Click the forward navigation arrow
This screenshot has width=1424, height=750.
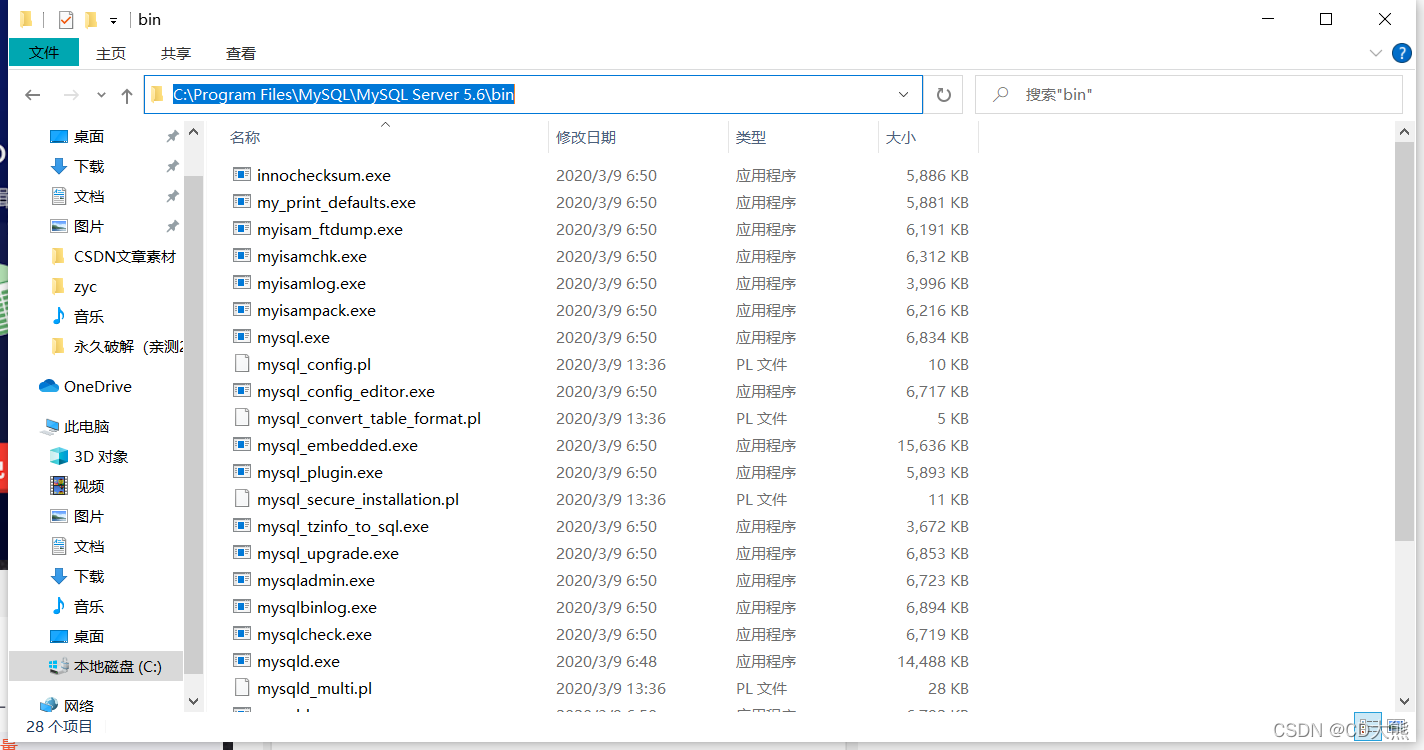click(71, 95)
